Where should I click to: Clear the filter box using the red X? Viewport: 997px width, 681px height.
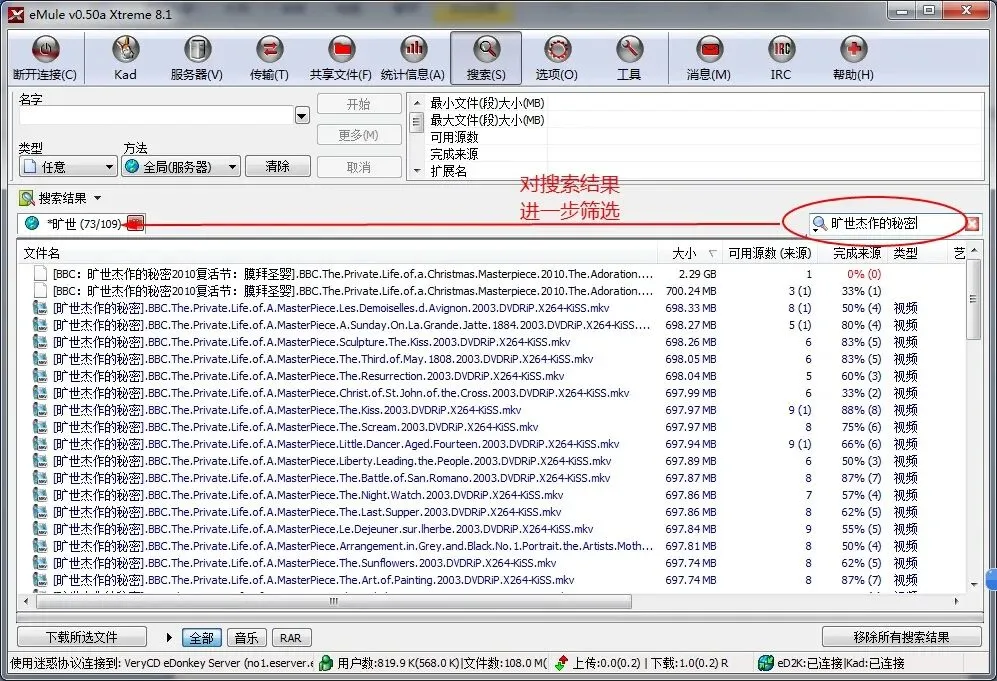click(x=973, y=224)
